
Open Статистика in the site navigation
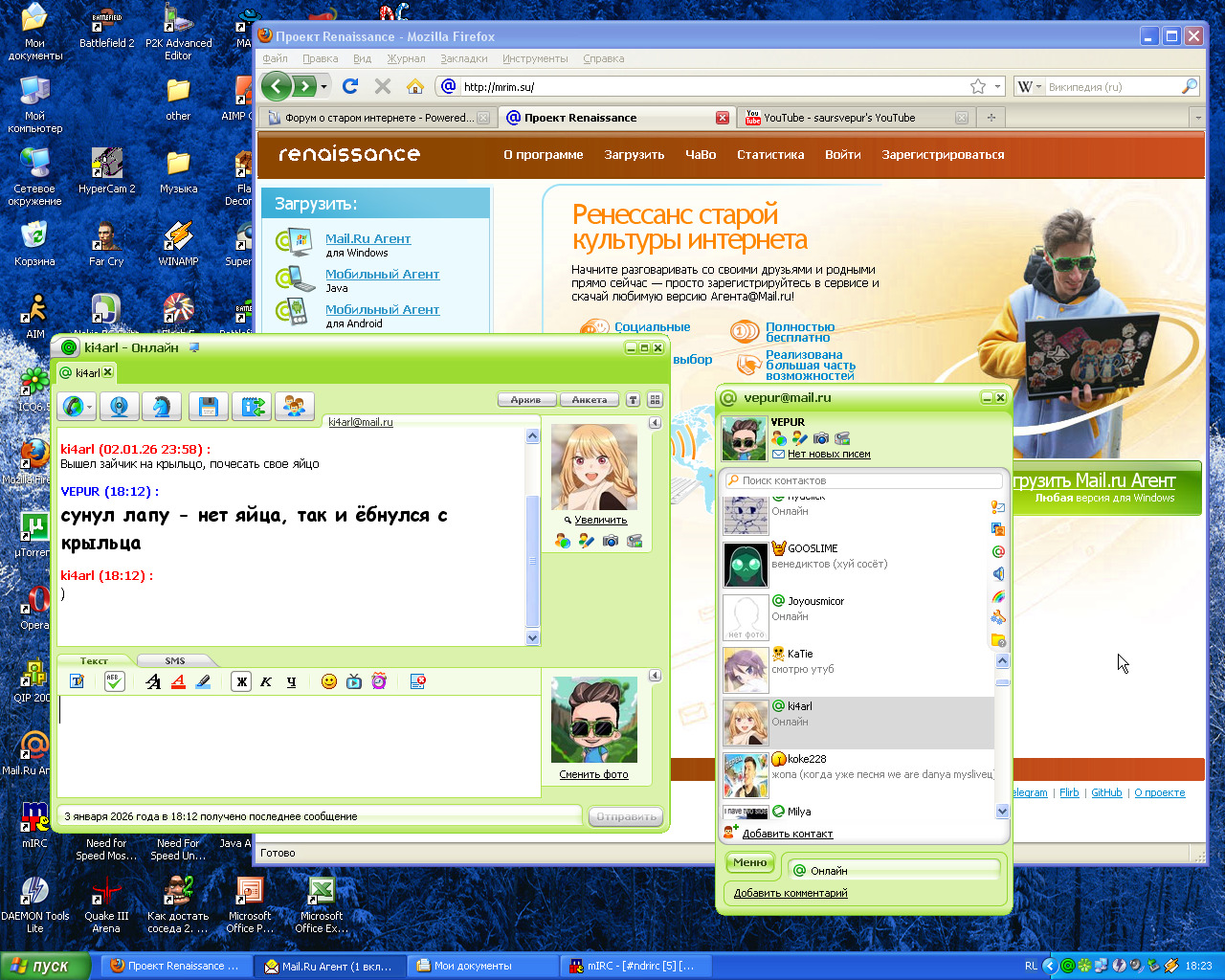(770, 154)
